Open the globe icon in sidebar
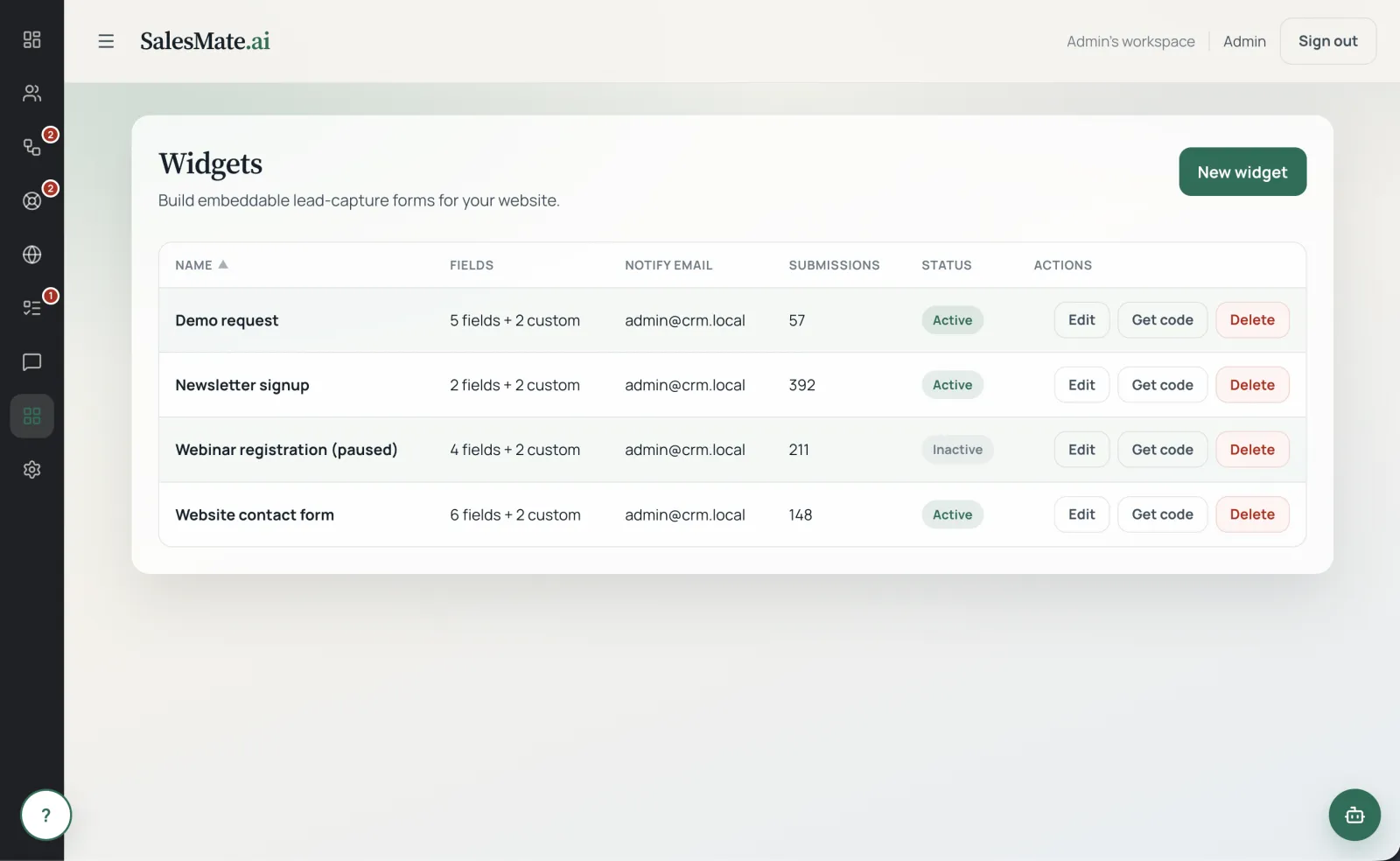The width and height of the screenshot is (1400, 861). (31, 255)
